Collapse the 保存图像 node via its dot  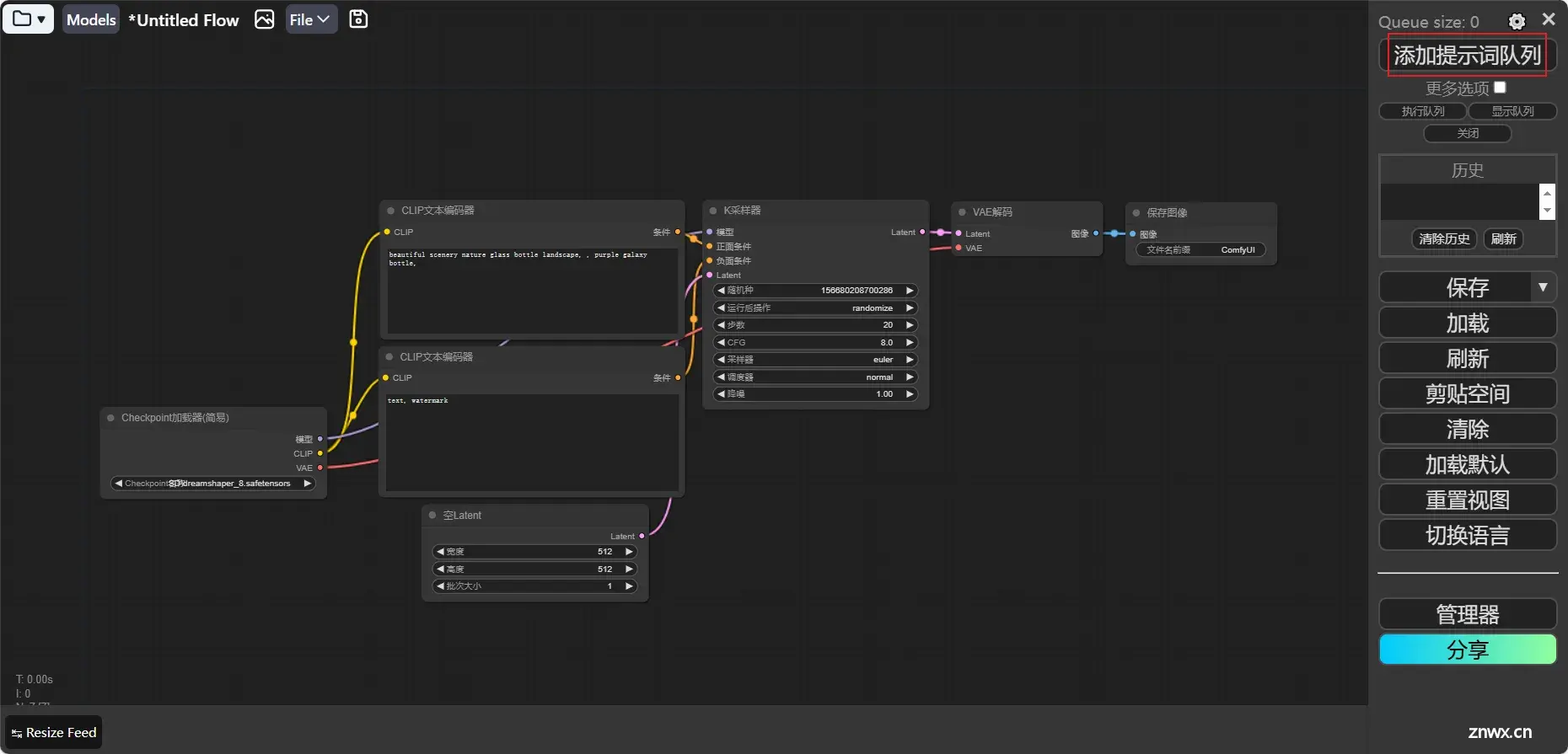pos(1136,213)
